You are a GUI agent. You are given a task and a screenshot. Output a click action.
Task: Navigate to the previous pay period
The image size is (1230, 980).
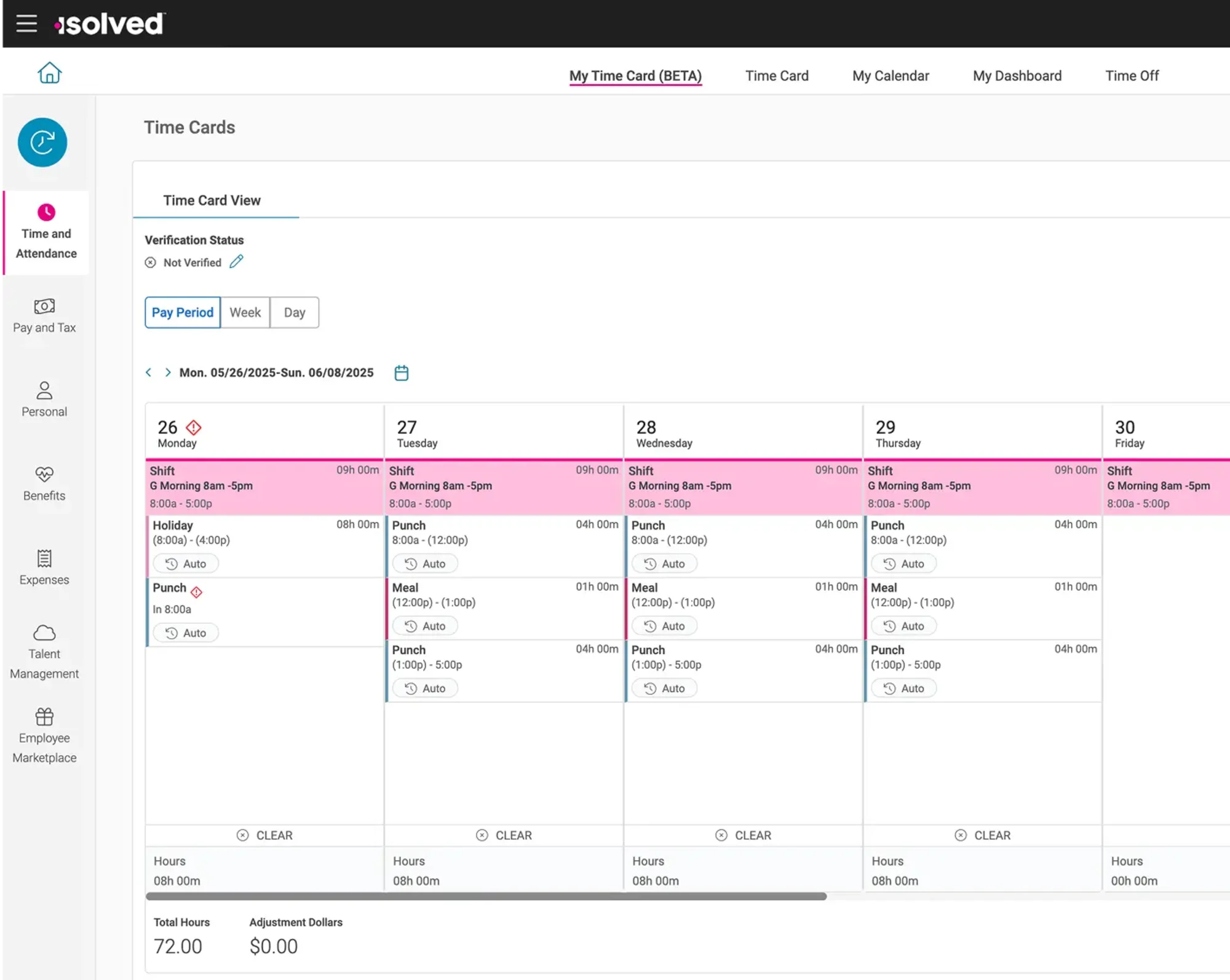(148, 372)
